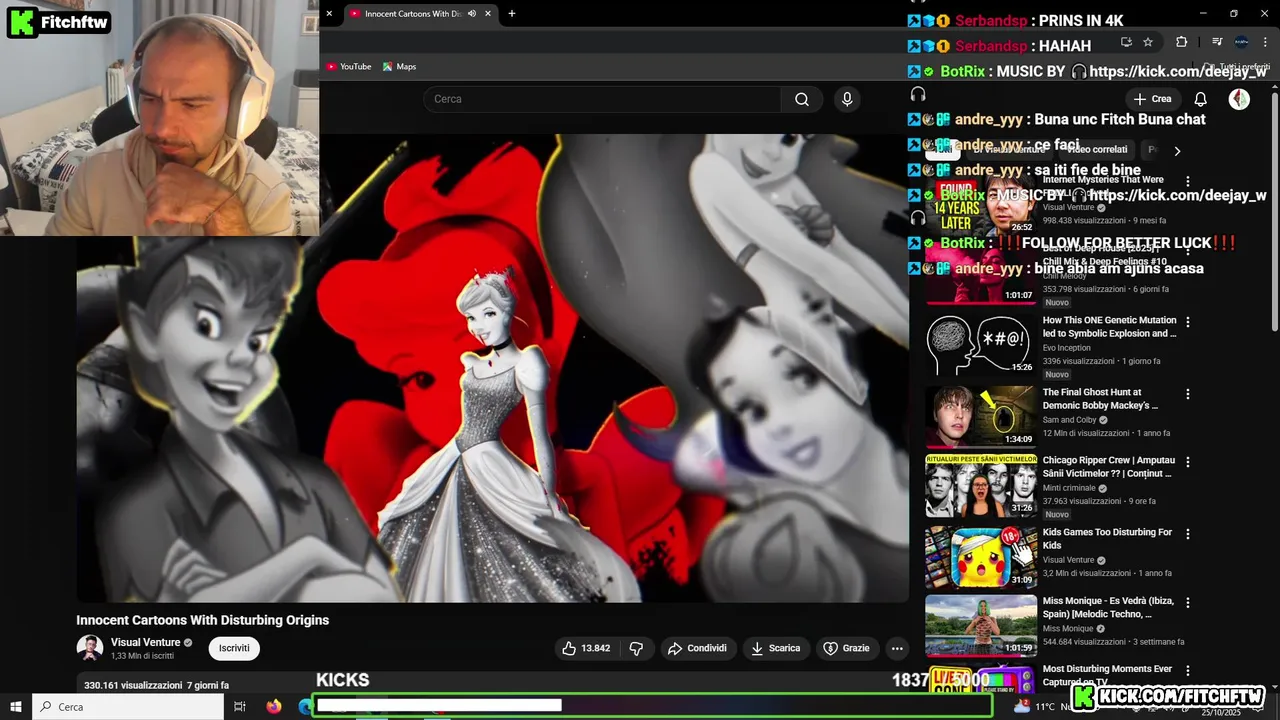Open the Visual Venture channel name link
The width and height of the screenshot is (1280, 720).
coord(145,642)
